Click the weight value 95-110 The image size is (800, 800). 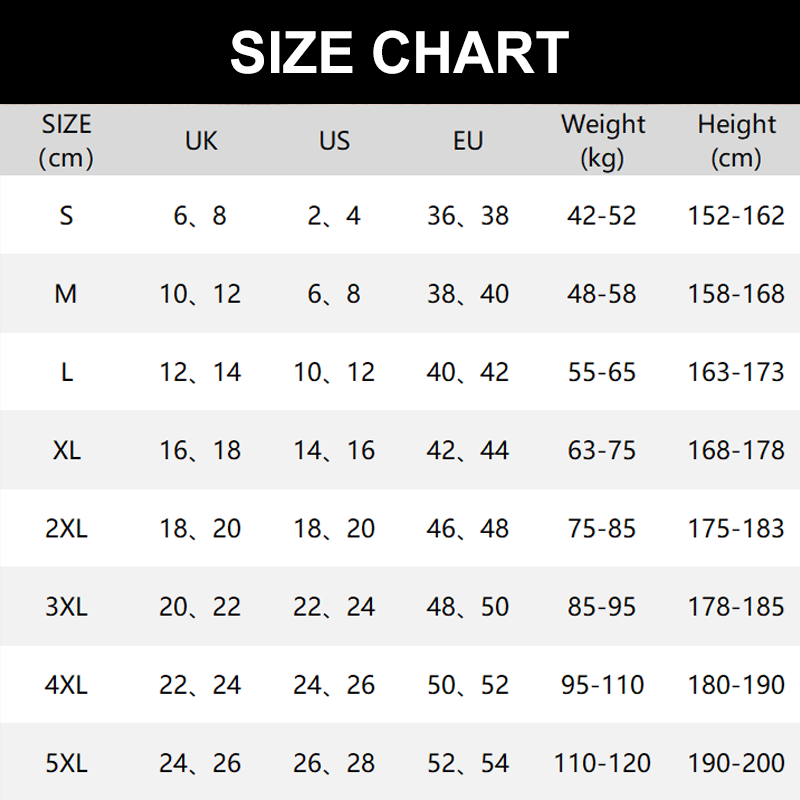(602, 686)
